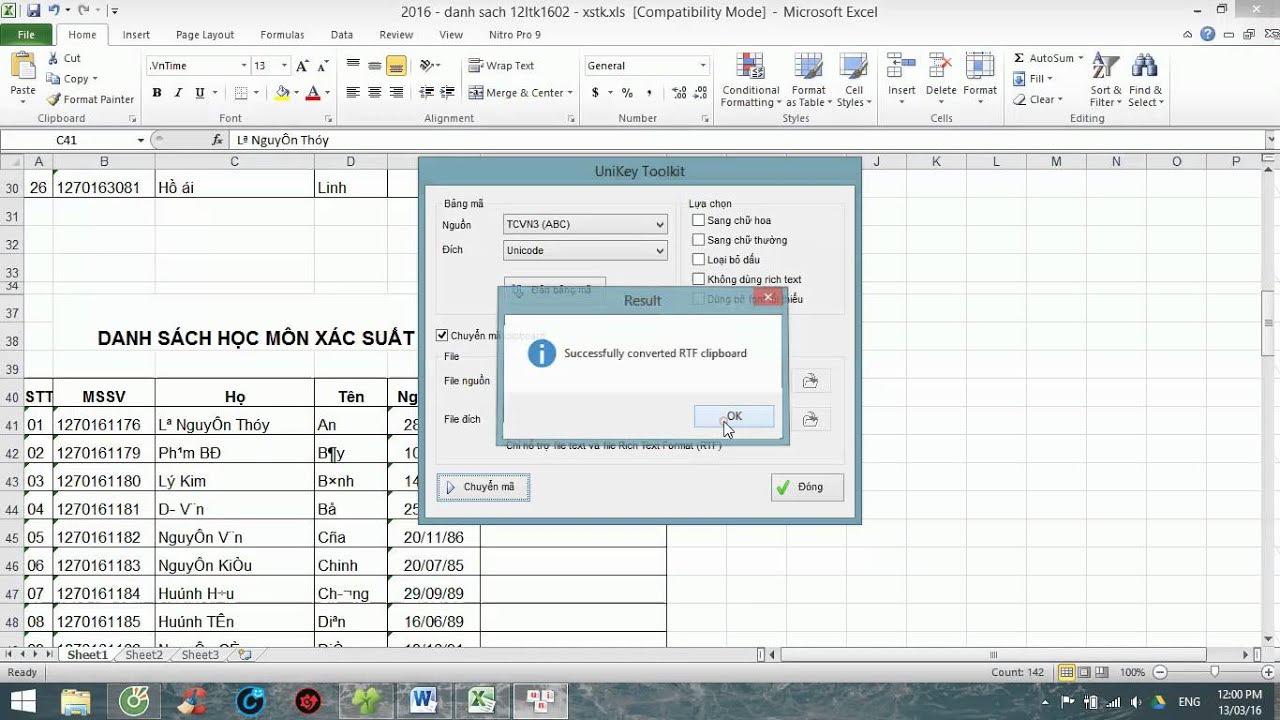
Task: Switch to the Data ribbon tab
Action: tap(342, 34)
